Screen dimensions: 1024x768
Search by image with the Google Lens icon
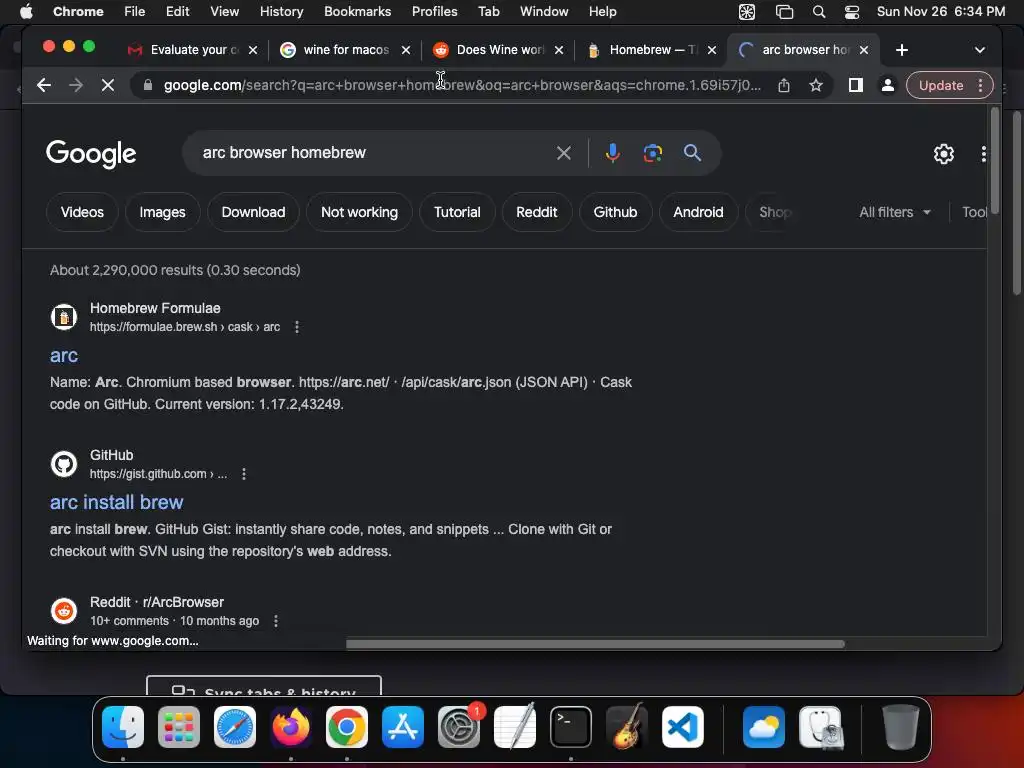[x=652, y=153]
